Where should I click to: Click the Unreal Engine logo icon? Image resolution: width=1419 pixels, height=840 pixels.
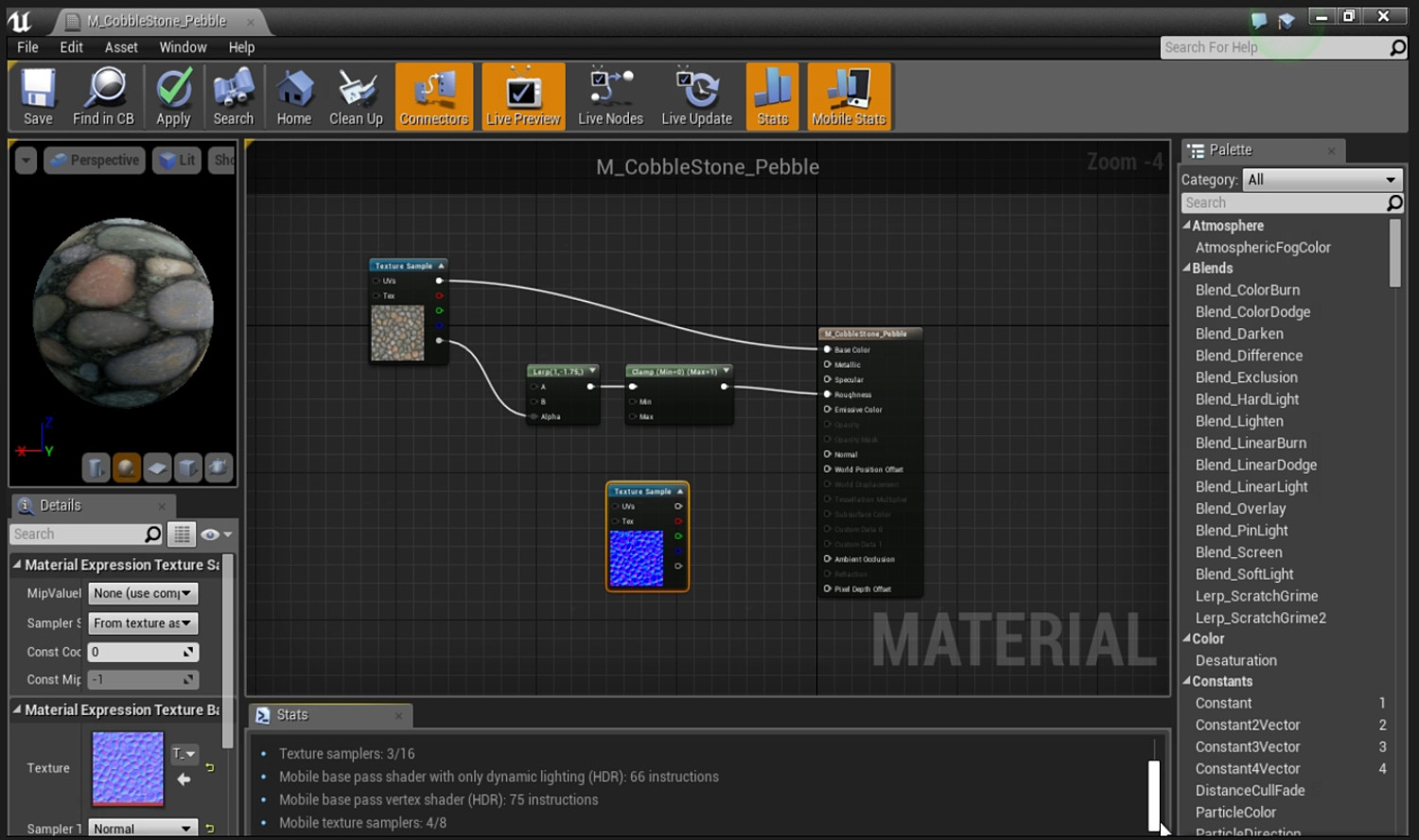tap(20, 20)
